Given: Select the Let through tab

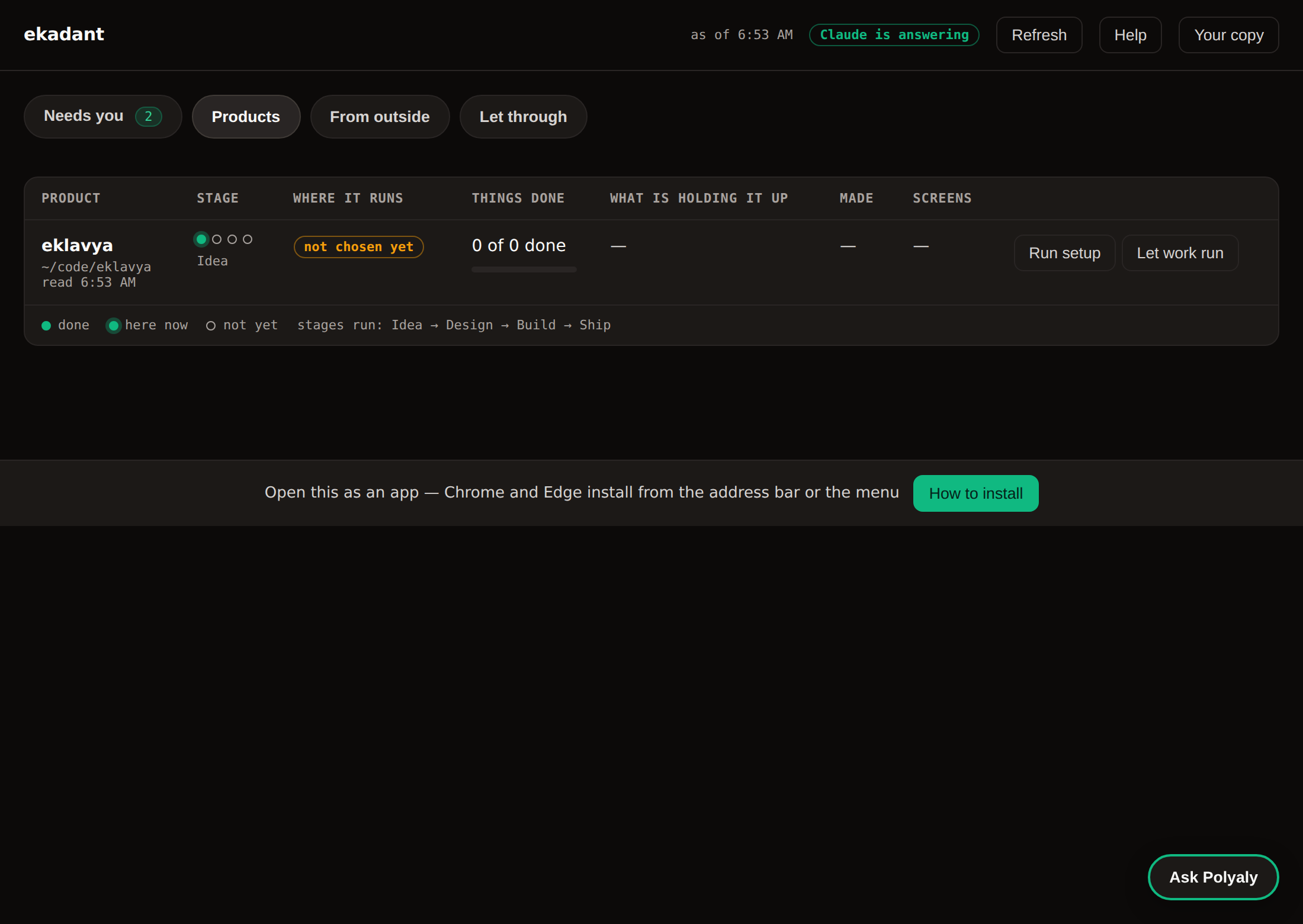Looking at the screenshot, I should [523, 117].
